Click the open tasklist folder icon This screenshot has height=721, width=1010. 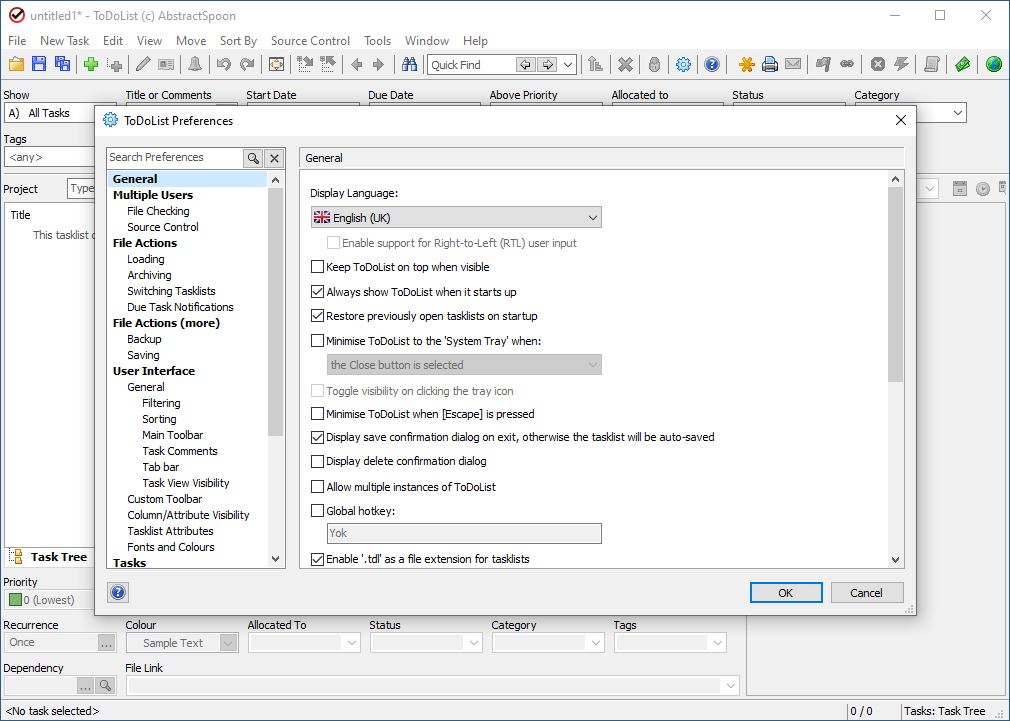[16, 64]
